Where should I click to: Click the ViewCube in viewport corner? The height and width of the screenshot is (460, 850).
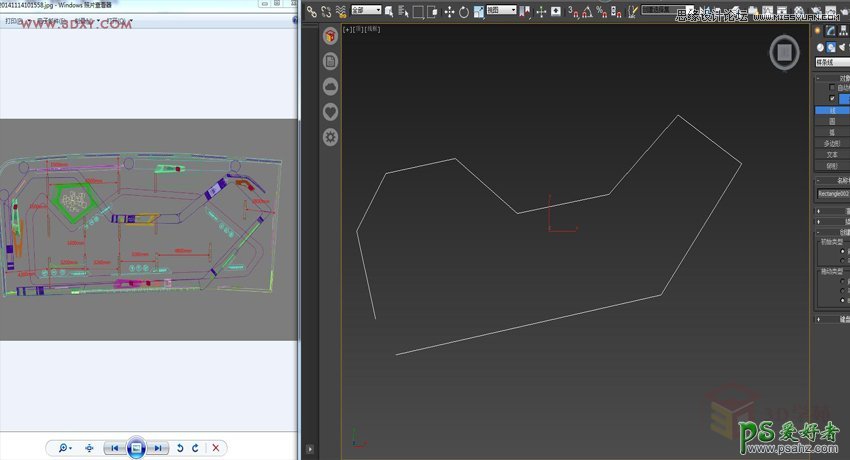click(x=784, y=53)
